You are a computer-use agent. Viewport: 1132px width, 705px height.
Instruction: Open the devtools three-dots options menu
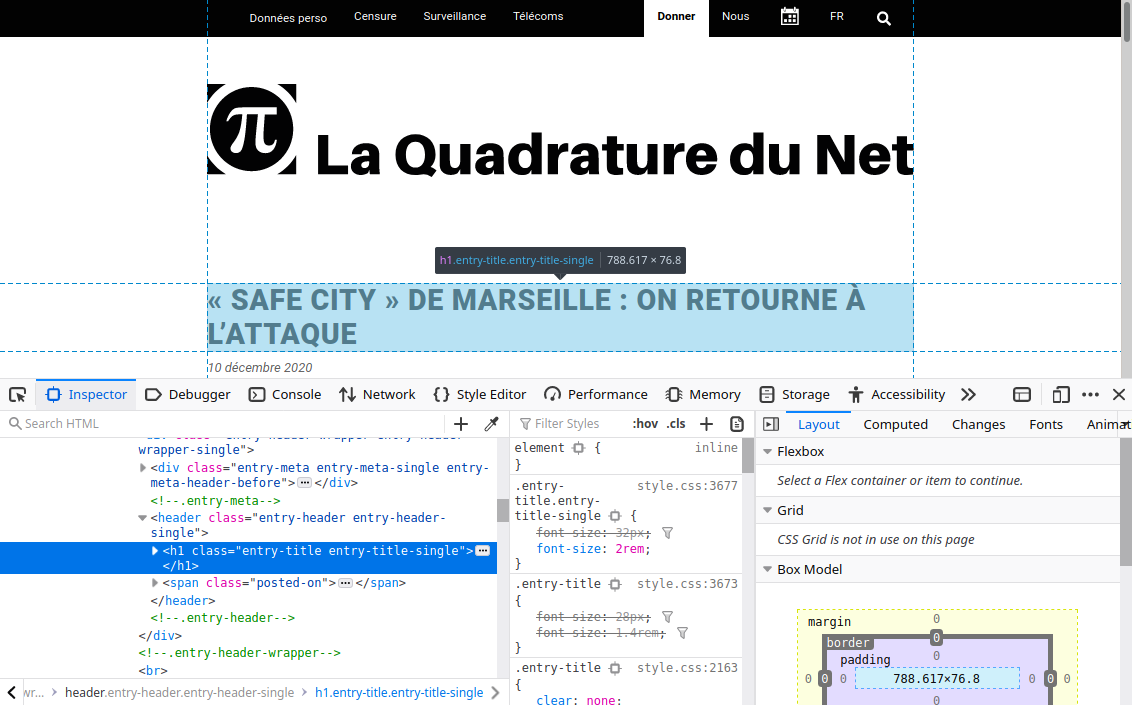click(x=1090, y=395)
